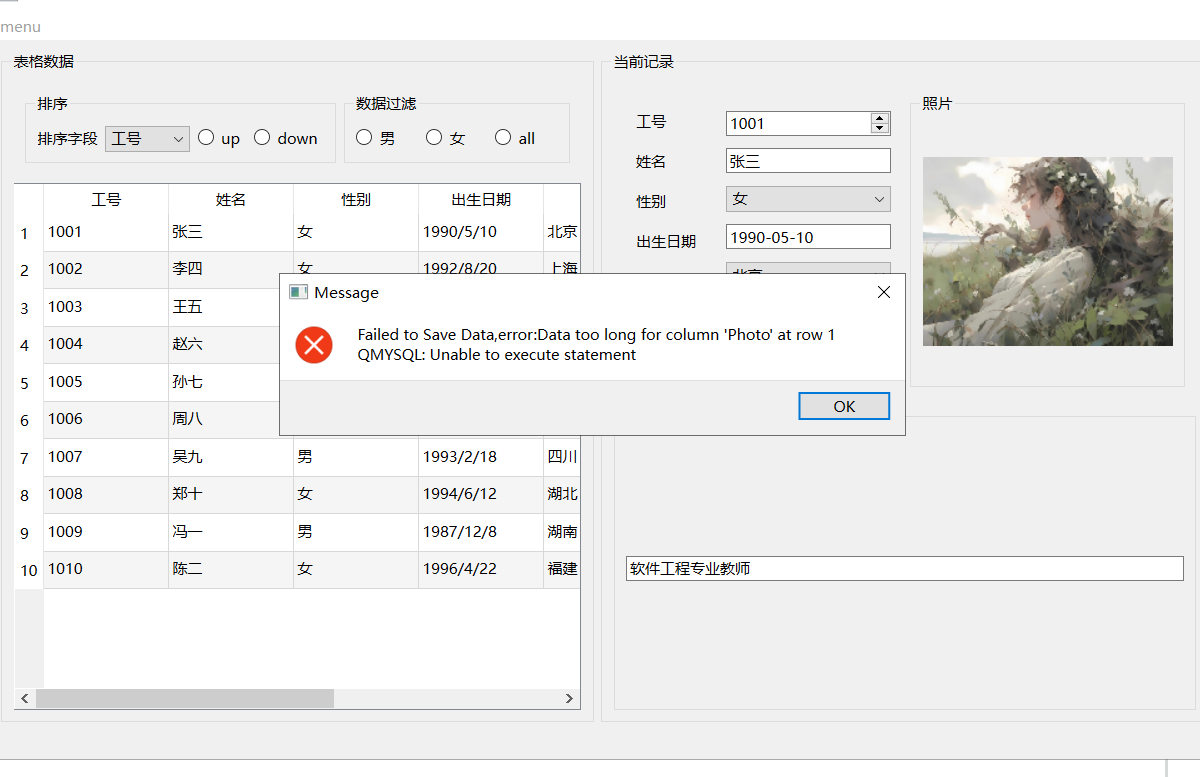Select the 女 filter radio button

(x=446, y=138)
